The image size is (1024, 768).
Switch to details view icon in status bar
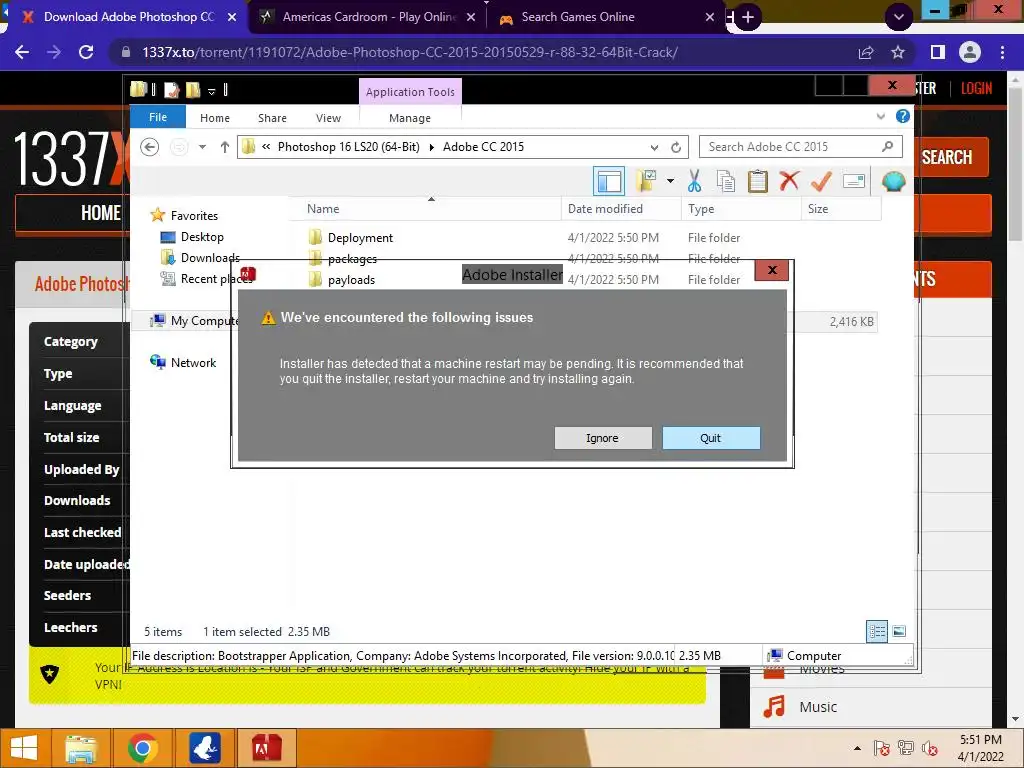(877, 631)
